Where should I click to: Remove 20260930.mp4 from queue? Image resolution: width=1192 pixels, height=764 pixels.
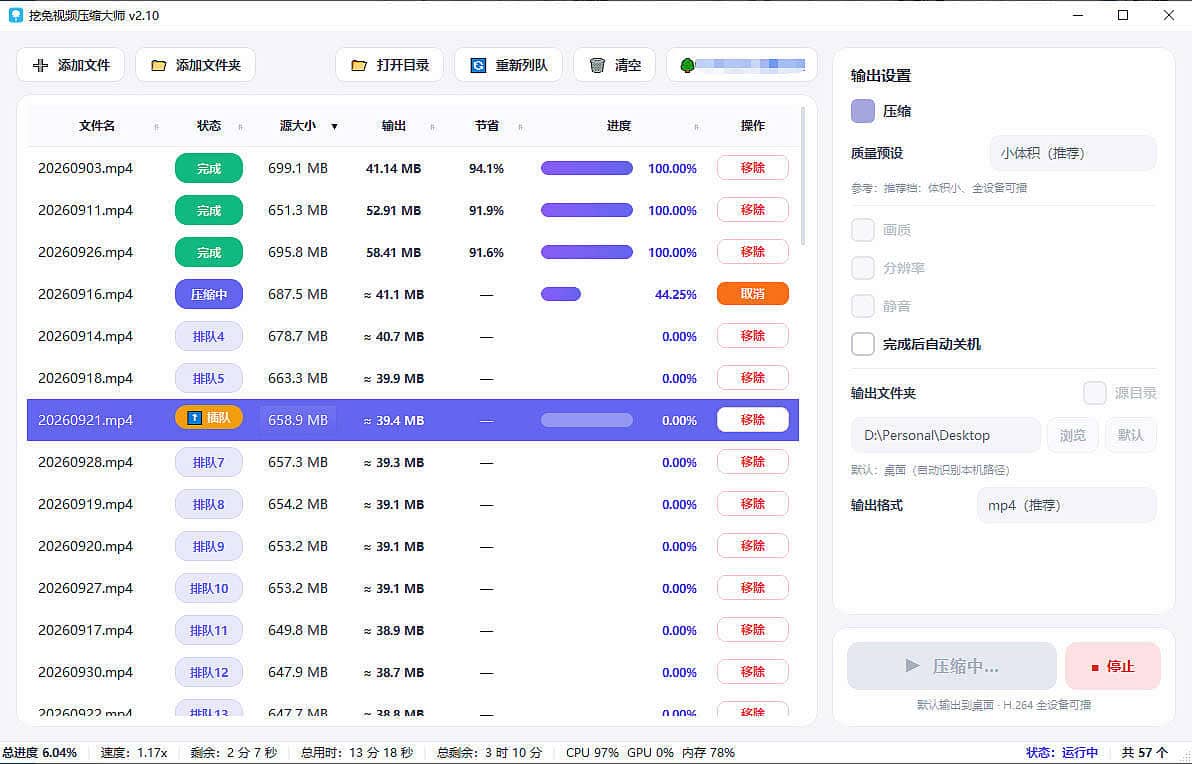[753, 671]
